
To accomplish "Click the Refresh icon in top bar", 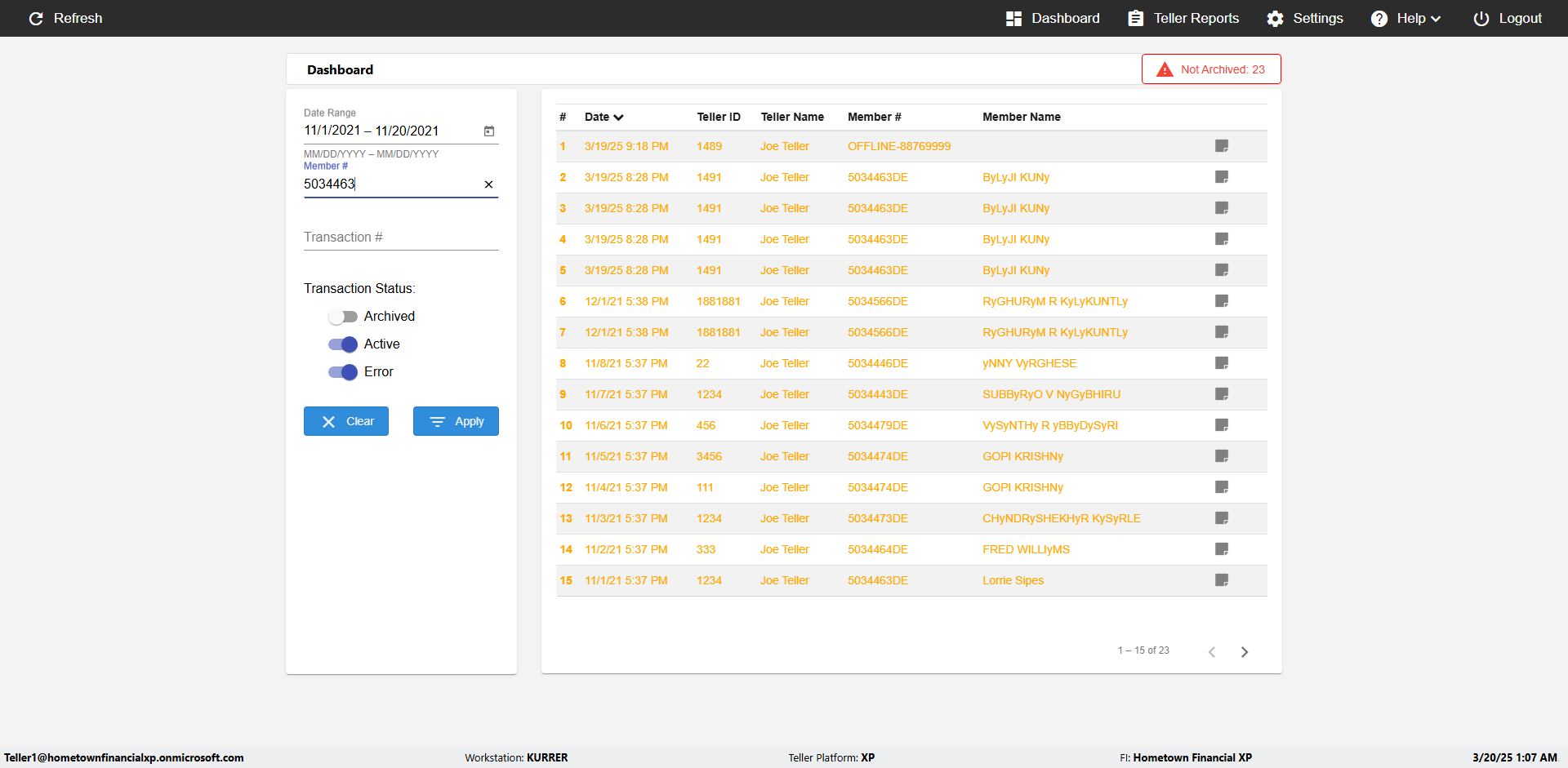I will [36, 18].
